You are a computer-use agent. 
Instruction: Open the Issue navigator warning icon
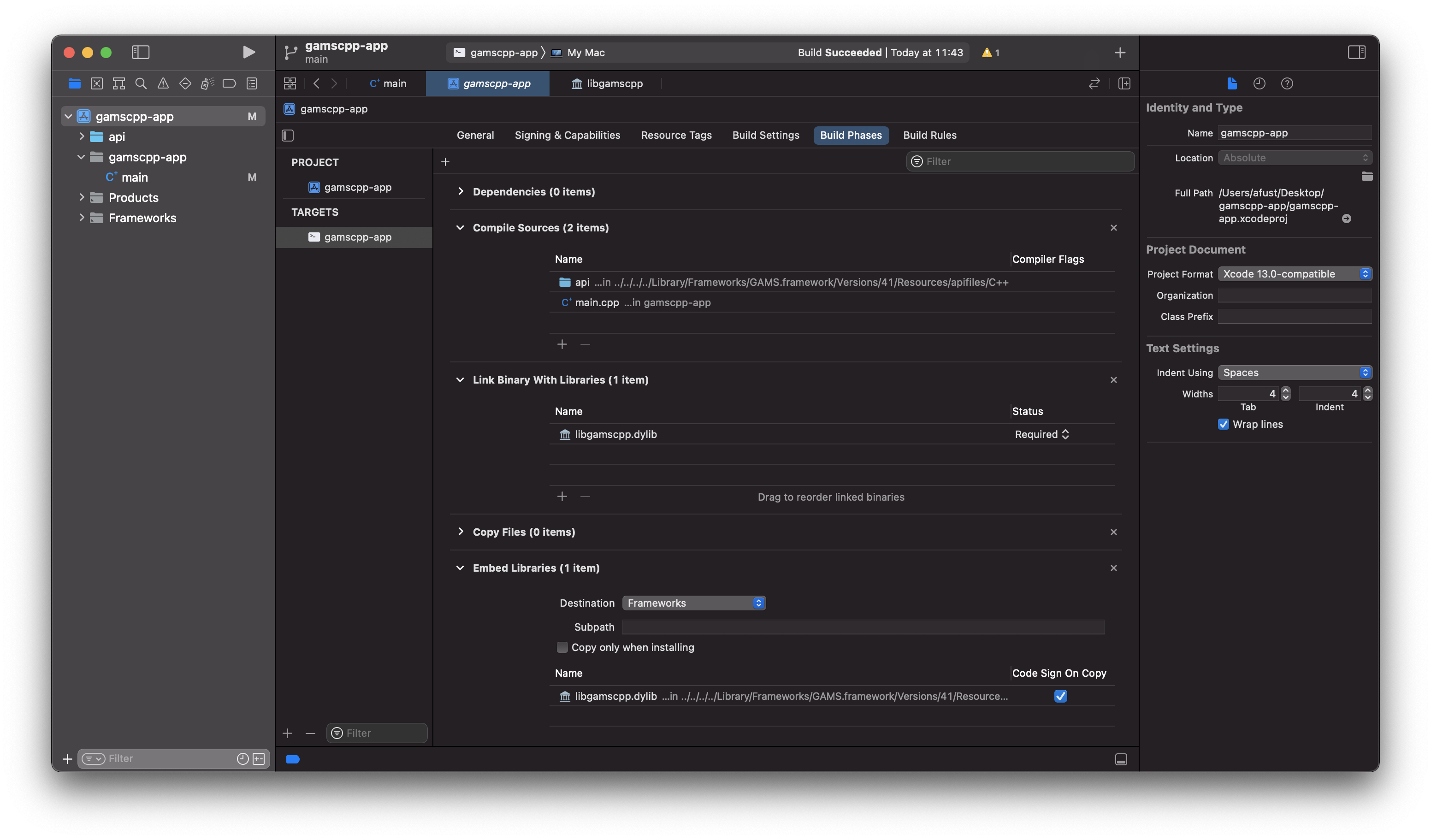pyautogui.click(x=163, y=83)
